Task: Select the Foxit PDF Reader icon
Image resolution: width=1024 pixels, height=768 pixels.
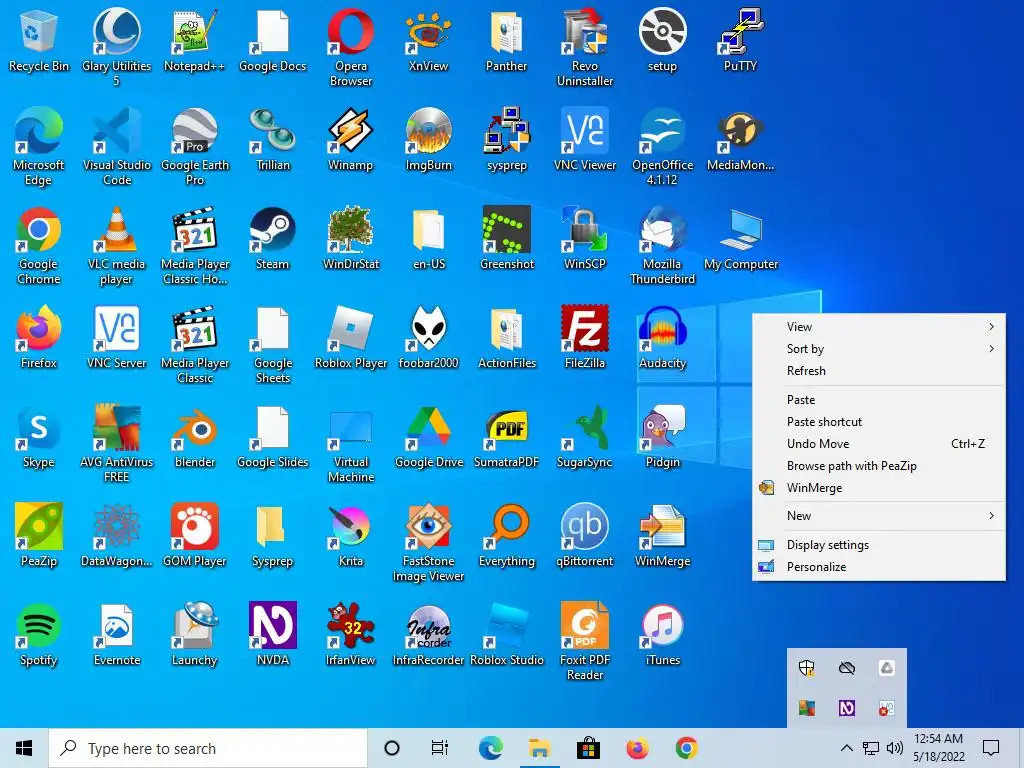Action: pos(584,642)
